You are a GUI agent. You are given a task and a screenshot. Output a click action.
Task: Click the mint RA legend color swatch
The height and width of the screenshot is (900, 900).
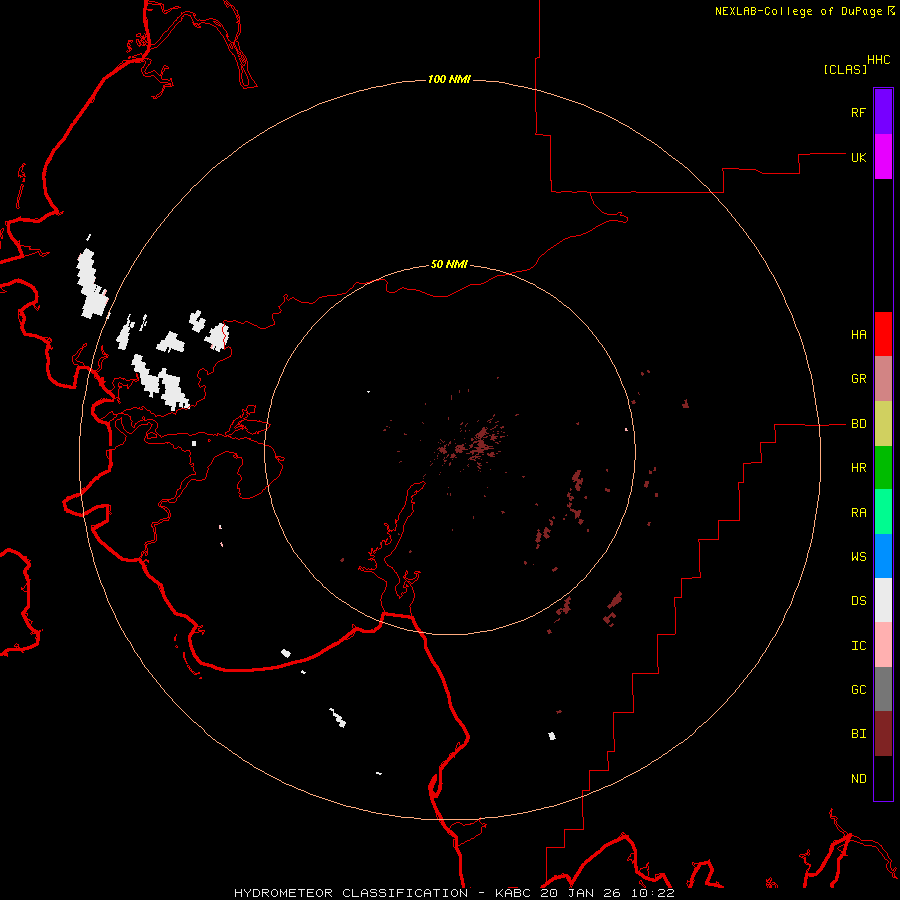[x=883, y=512]
